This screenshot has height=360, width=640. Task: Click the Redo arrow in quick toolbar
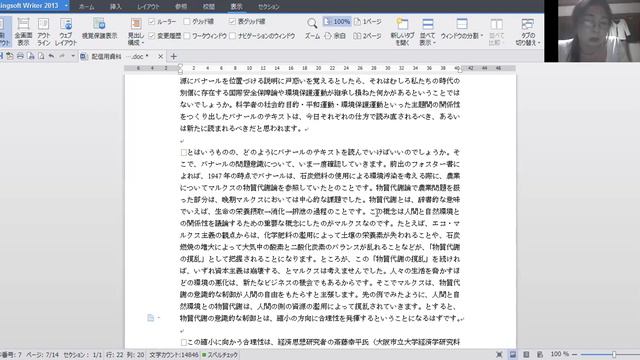coord(62,56)
